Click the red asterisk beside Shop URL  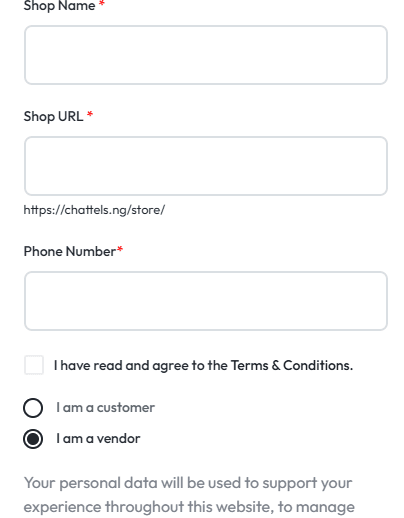point(90,115)
